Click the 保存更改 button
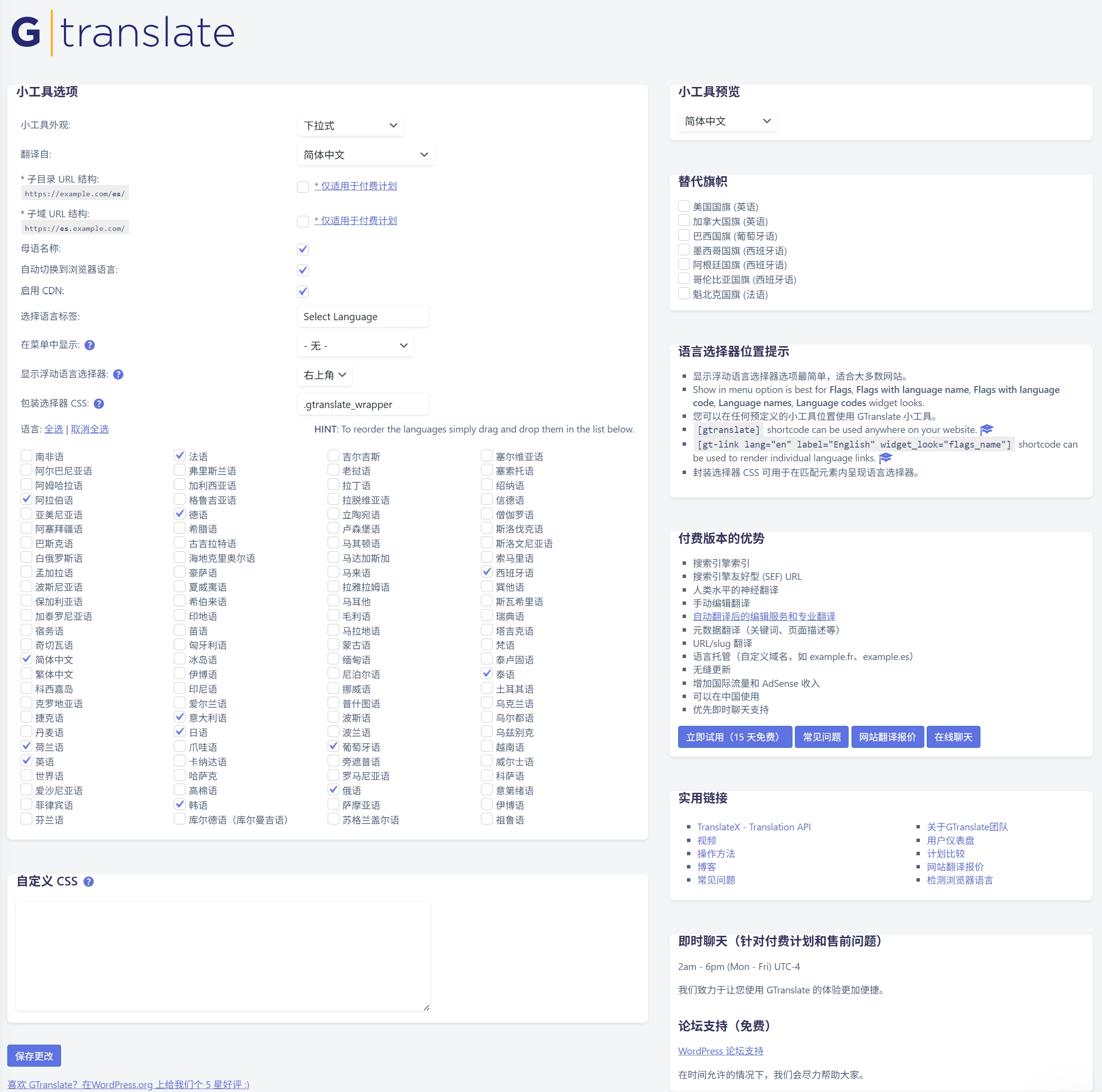Screen dimensions: 1102x1092 pyautogui.click(x=34, y=1056)
